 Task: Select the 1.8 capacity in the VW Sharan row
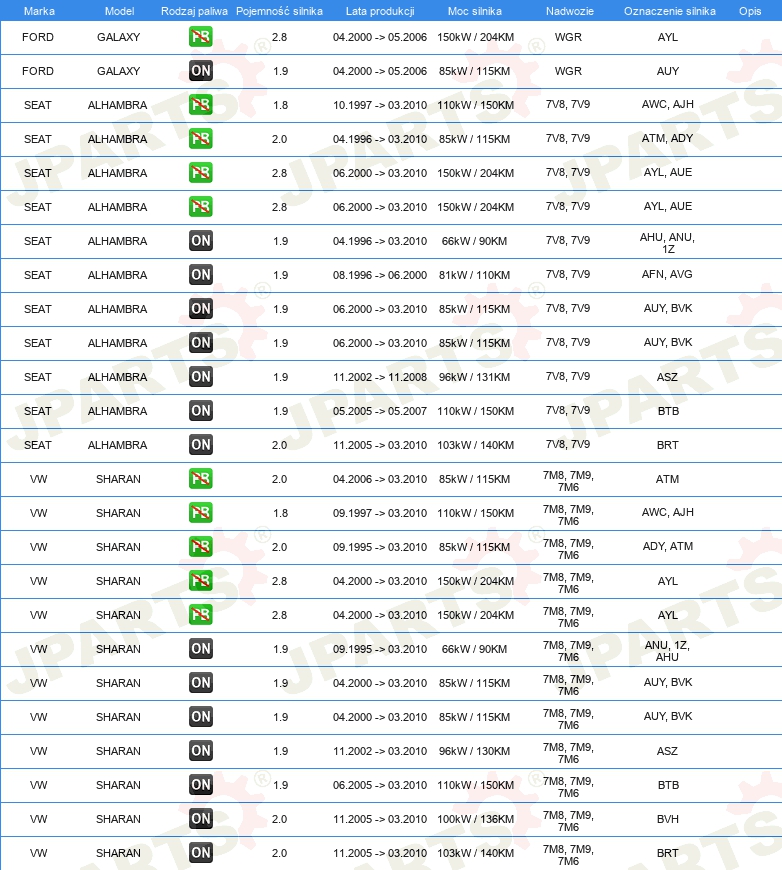click(x=280, y=513)
